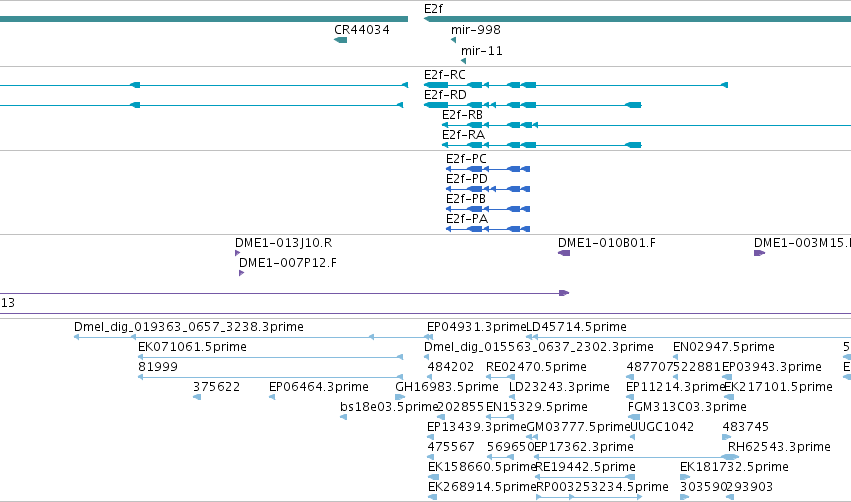
Task: Select the 202855 feature label
Action: [460, 408]
